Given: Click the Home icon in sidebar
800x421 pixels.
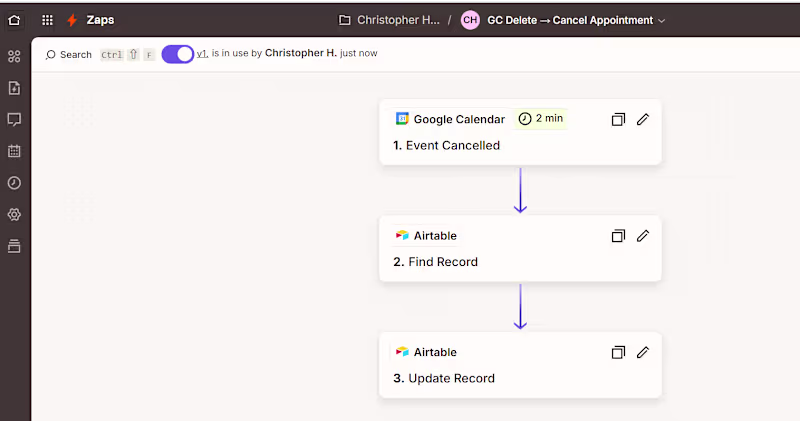Looking at the screenshot, I should click(14, 19).
